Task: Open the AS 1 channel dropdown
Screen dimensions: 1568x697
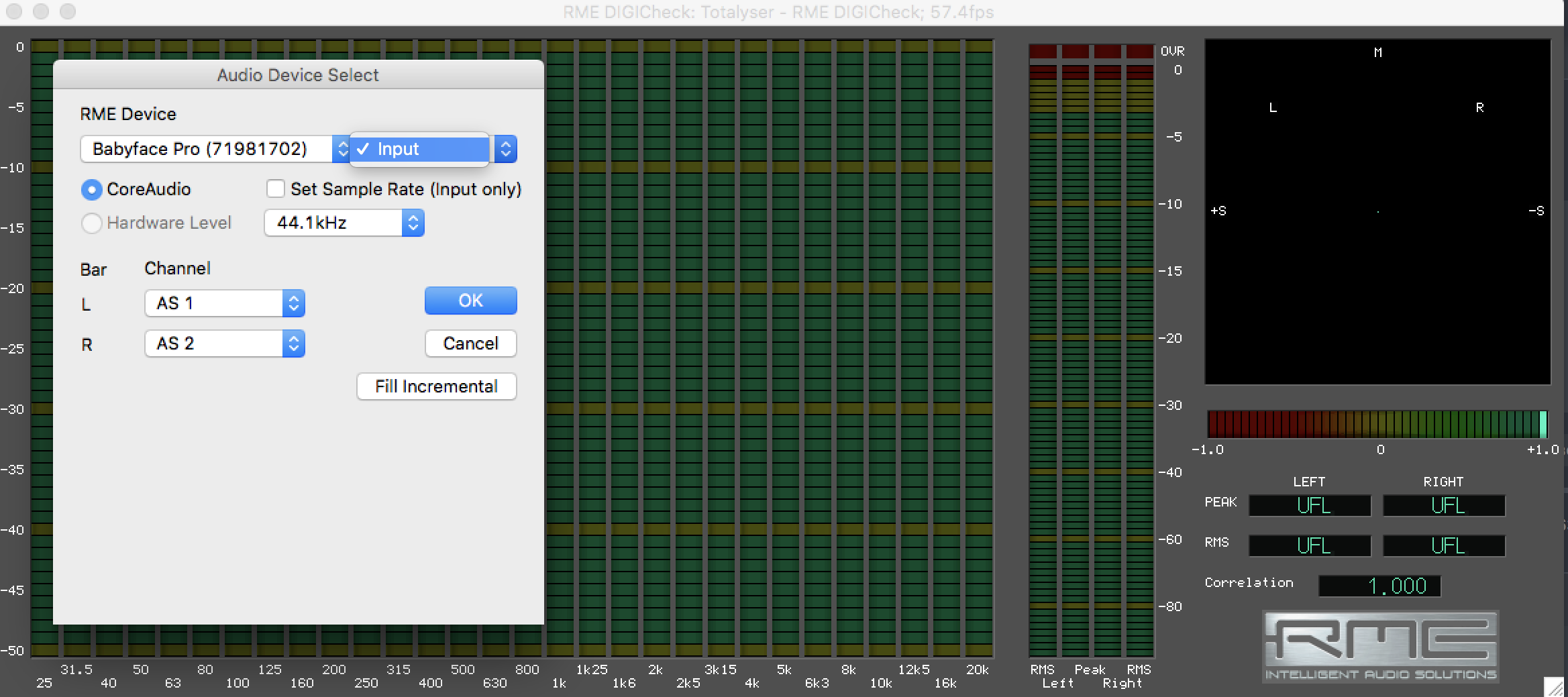Action: pos(225,303)
